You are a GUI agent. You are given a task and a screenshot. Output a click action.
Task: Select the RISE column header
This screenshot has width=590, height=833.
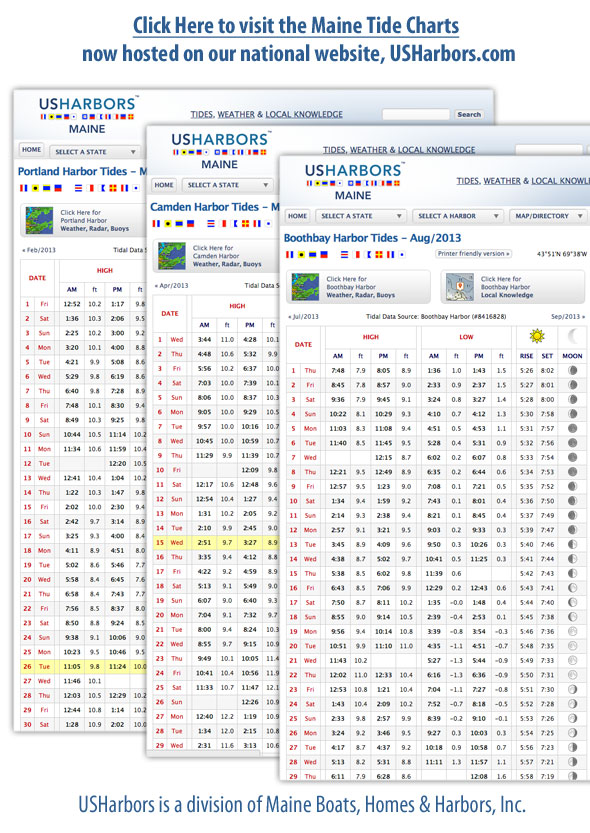[526, 356]
